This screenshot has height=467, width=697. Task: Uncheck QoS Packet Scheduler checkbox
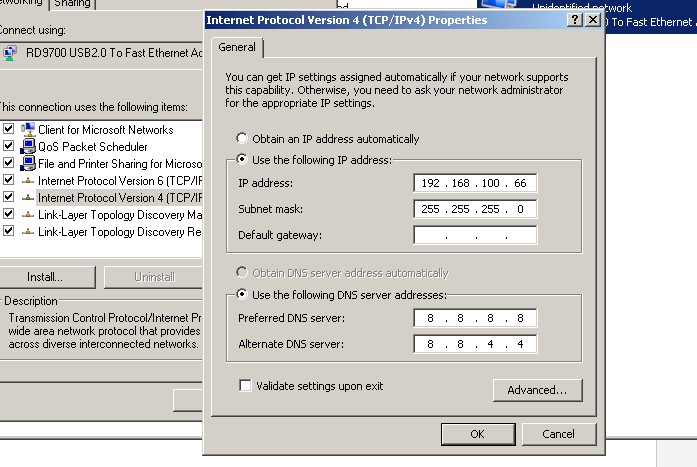point(8,146)
